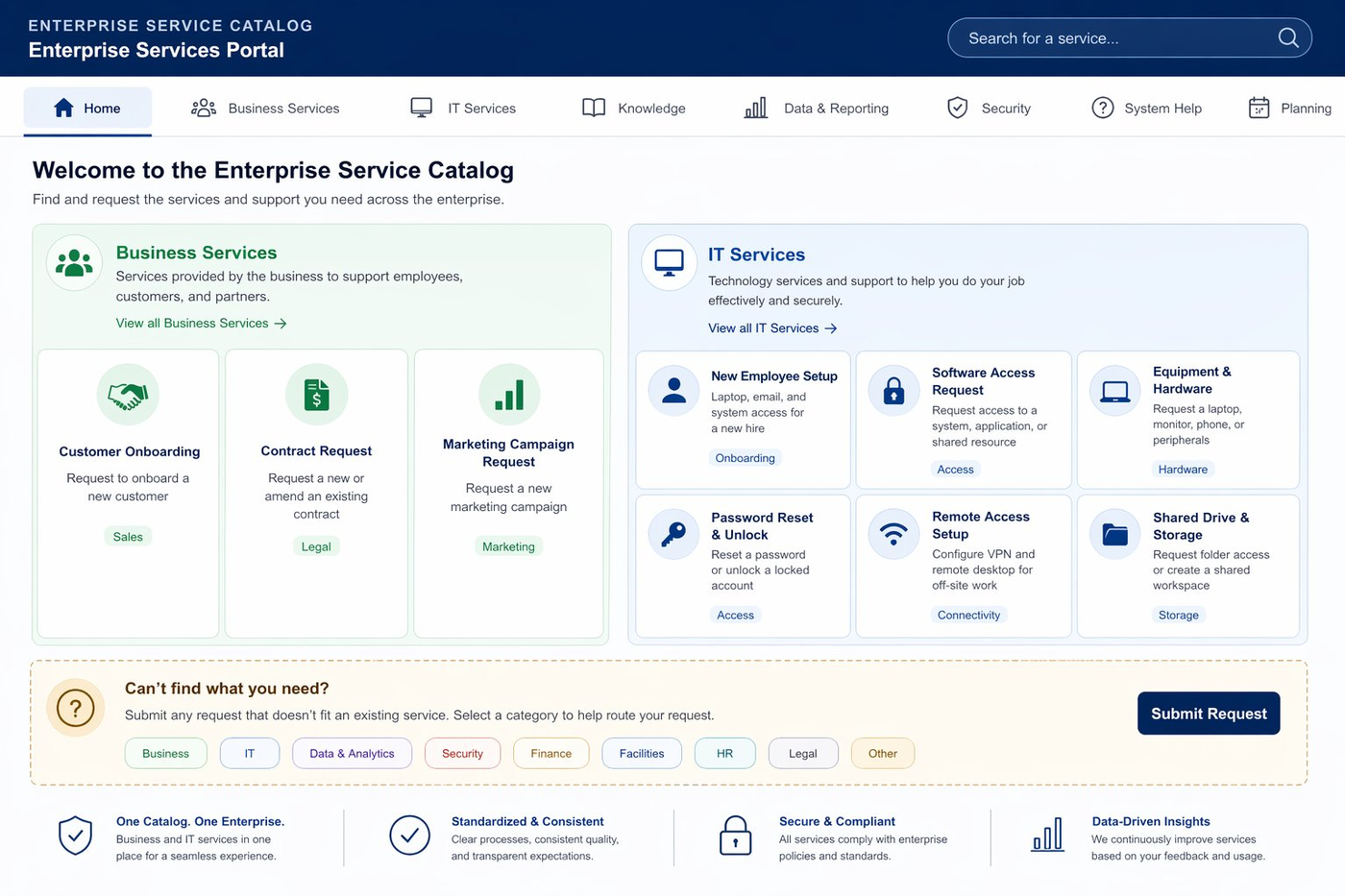Viewport: 1345px width, 896px height.
Task: Click the Contract Request dollar document icon
Action: coord(316,394)
